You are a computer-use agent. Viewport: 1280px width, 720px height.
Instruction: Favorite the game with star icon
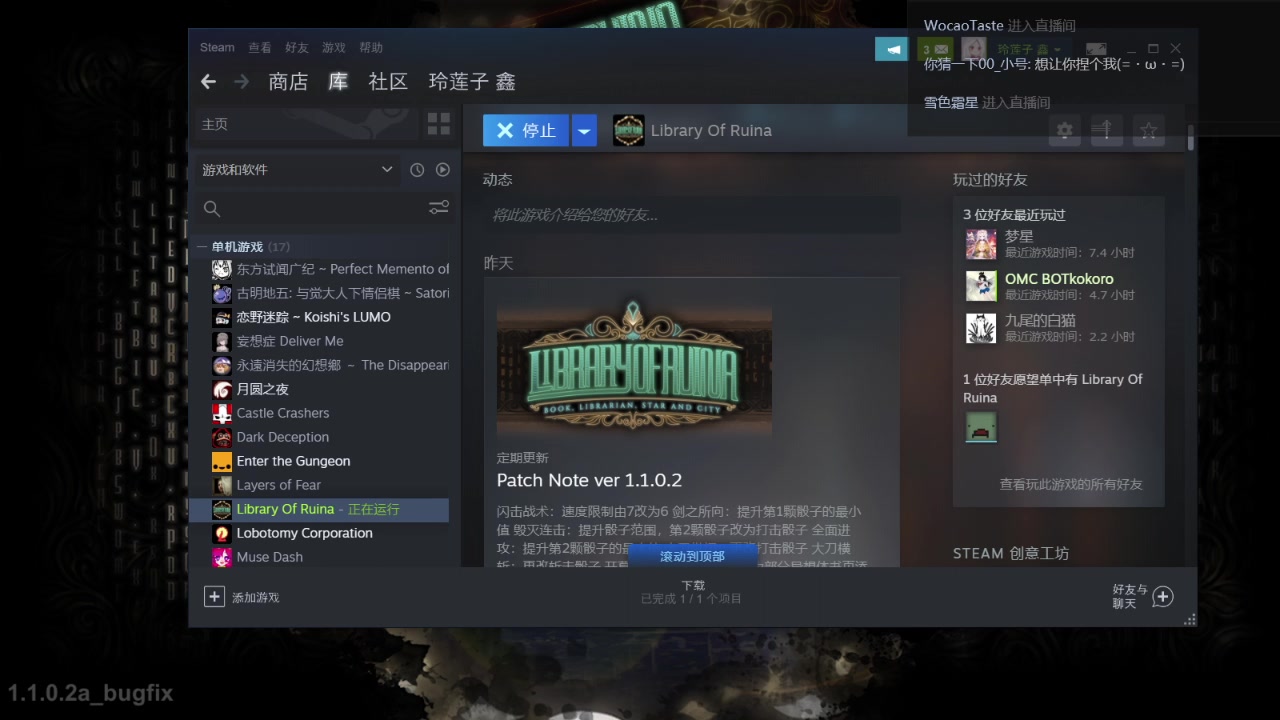(1149, 130)
